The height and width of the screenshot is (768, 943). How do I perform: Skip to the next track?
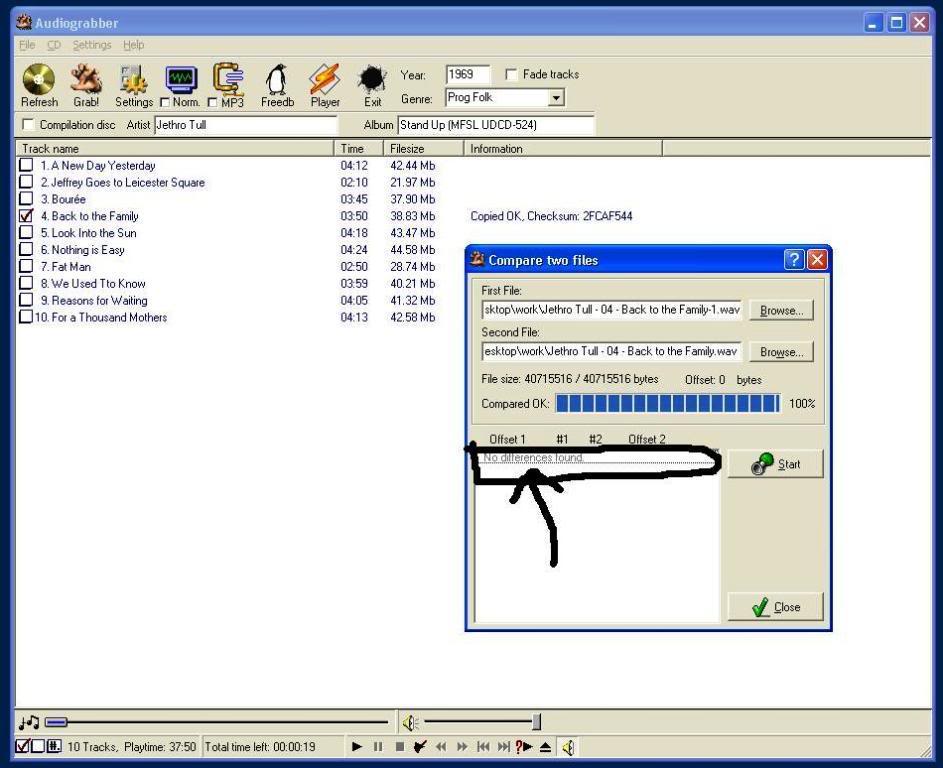[x=503, y=746]
